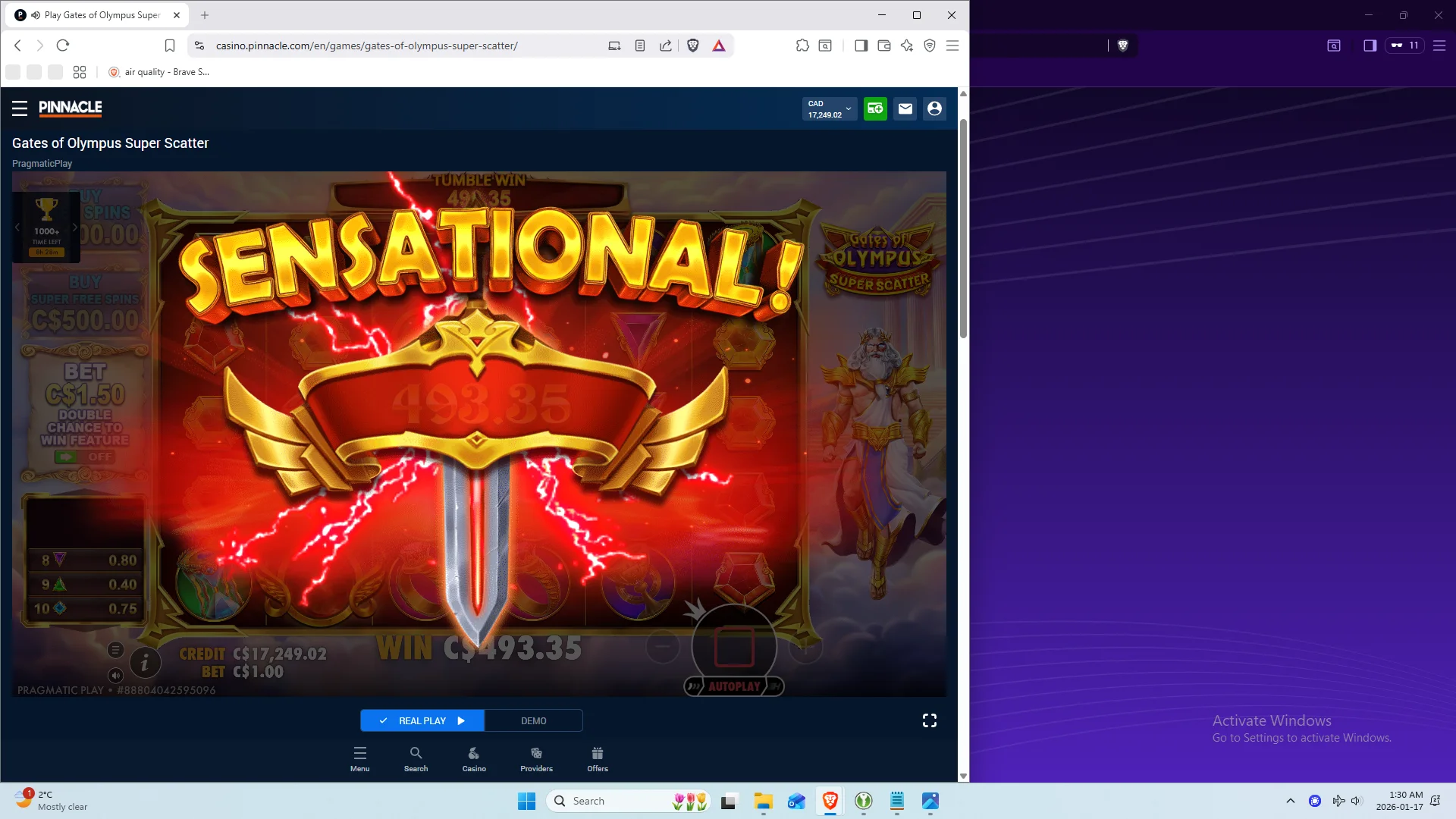1456x819 pixels.
Task: Open File Explorer from taskbar
Action: tap(763, 801)
